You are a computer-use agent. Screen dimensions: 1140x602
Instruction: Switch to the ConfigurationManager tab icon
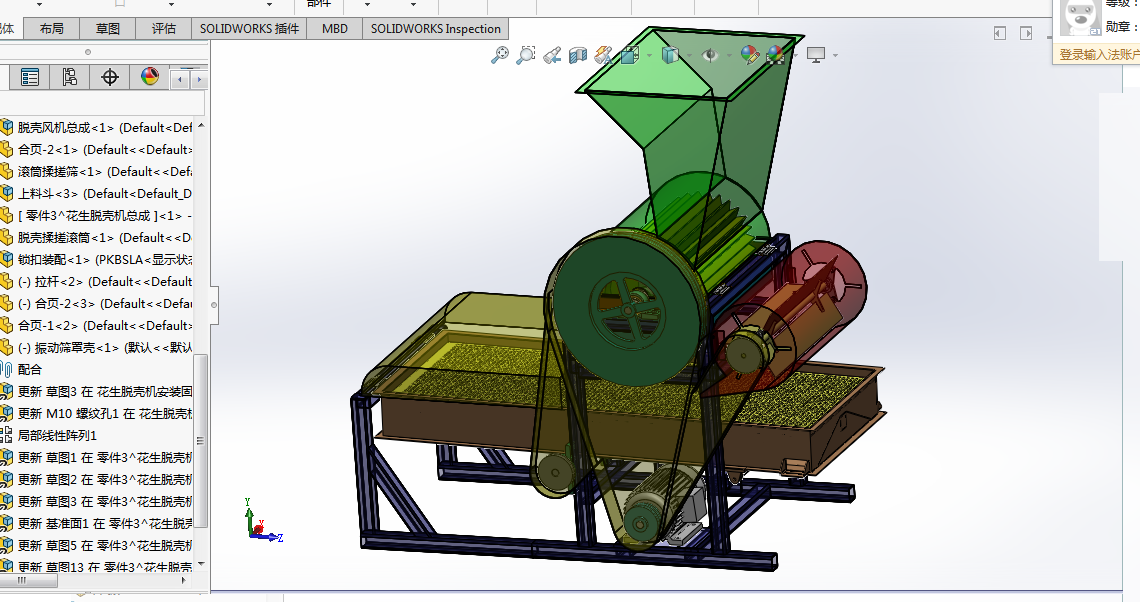70,77
